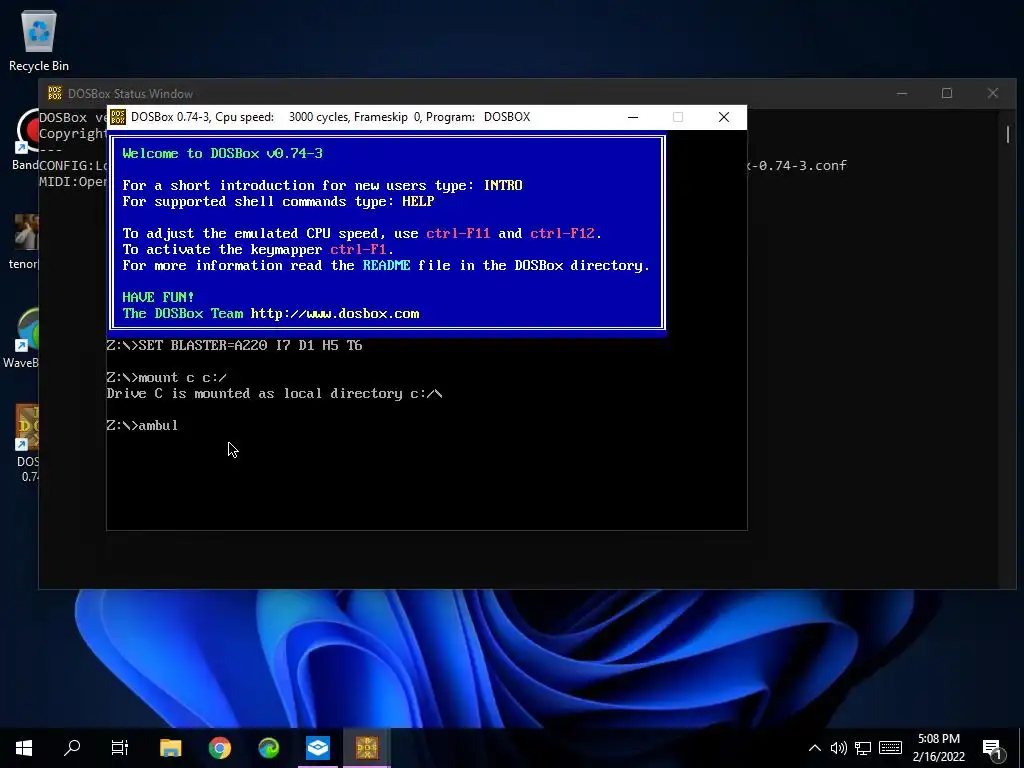1024x768 pixels.
Task: Click the yellow HELP word
Action: 418,201
